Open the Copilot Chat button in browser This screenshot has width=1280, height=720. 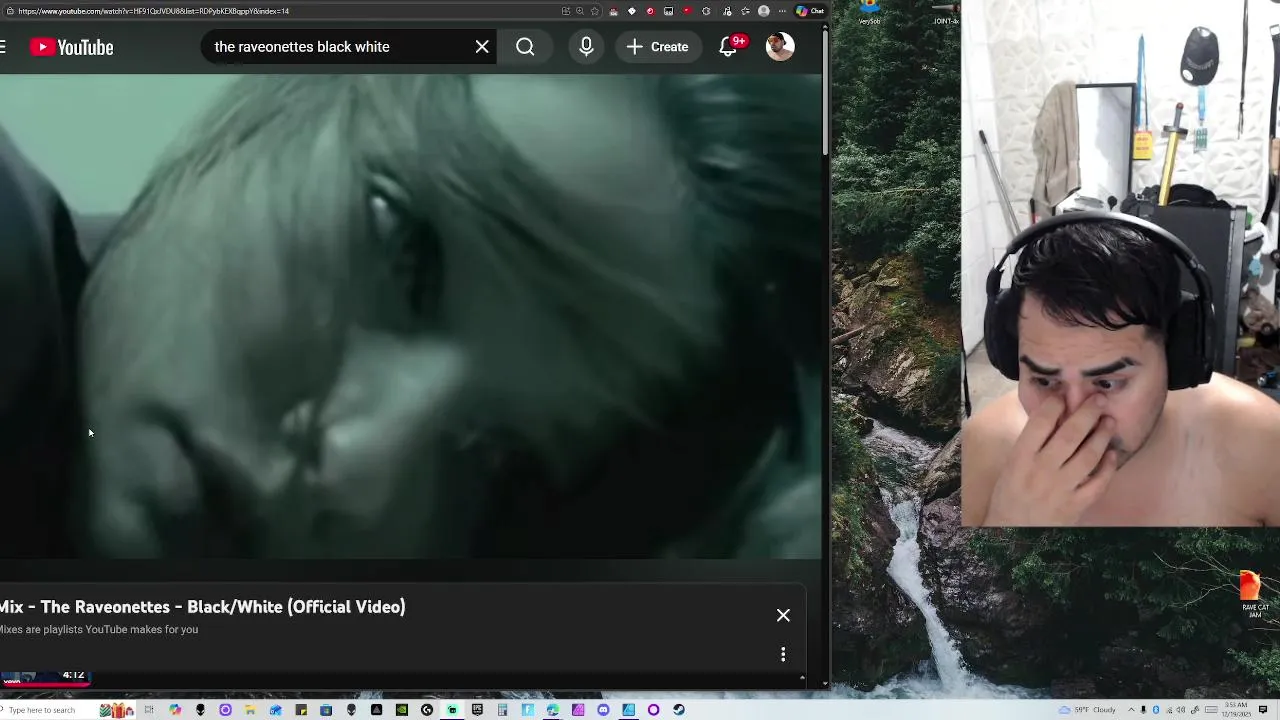tap(809, 11)
